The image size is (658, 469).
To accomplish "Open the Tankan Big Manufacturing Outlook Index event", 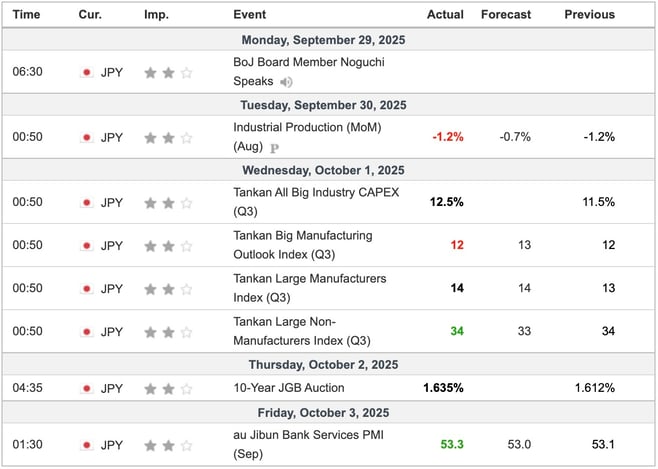I will coord(302,236).
